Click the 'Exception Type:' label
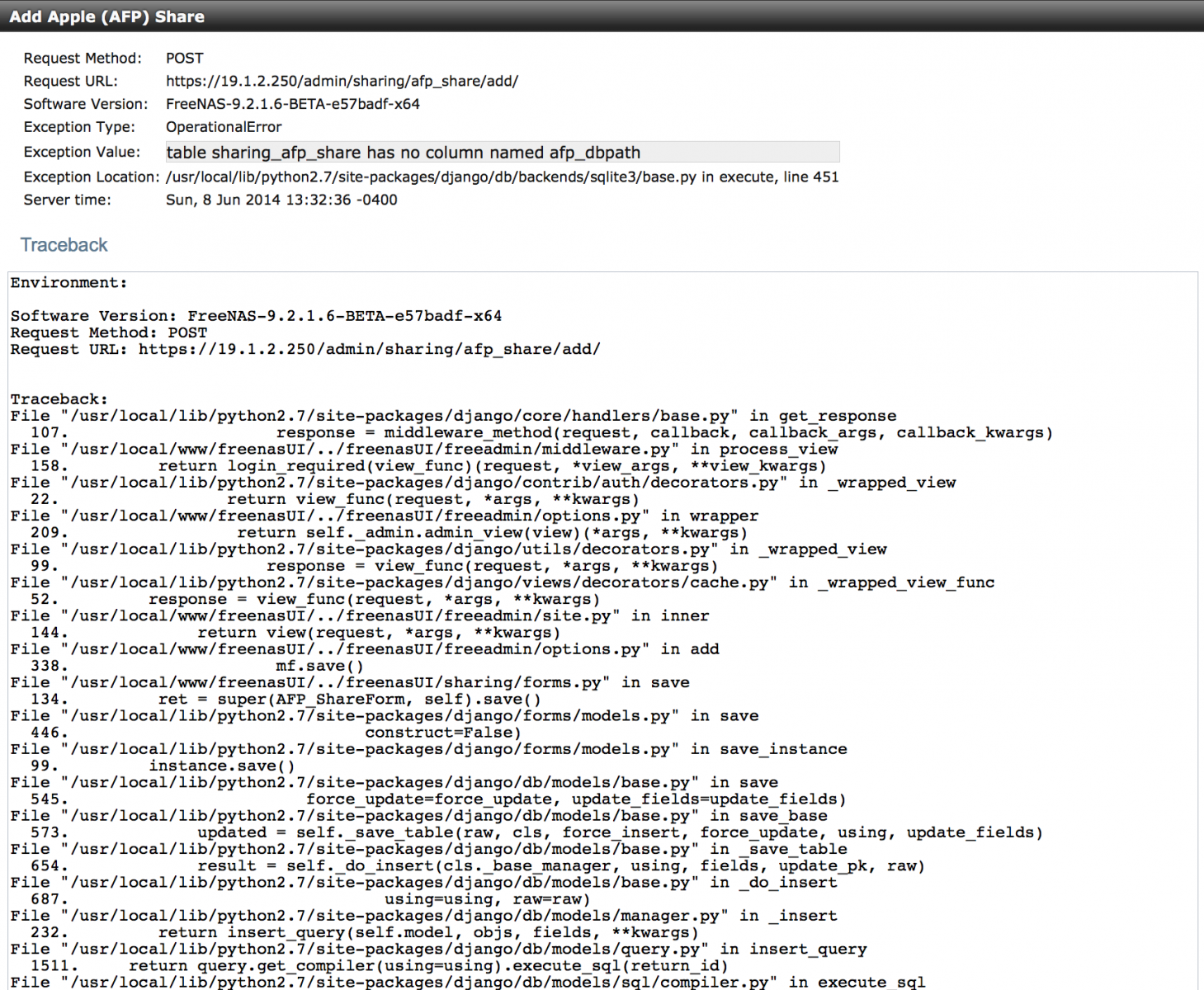The height and width of the screenshot is (990, 1204). click(x=79, y=127)
